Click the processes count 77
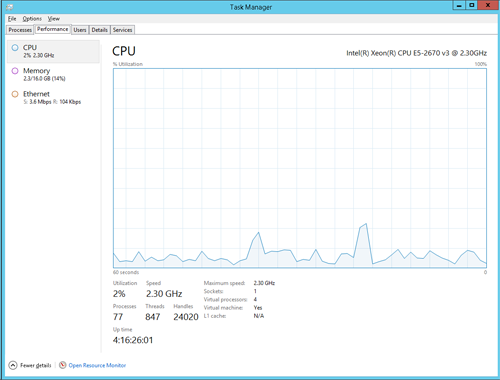This screenshot has height=380, width=500. point(118,317)
